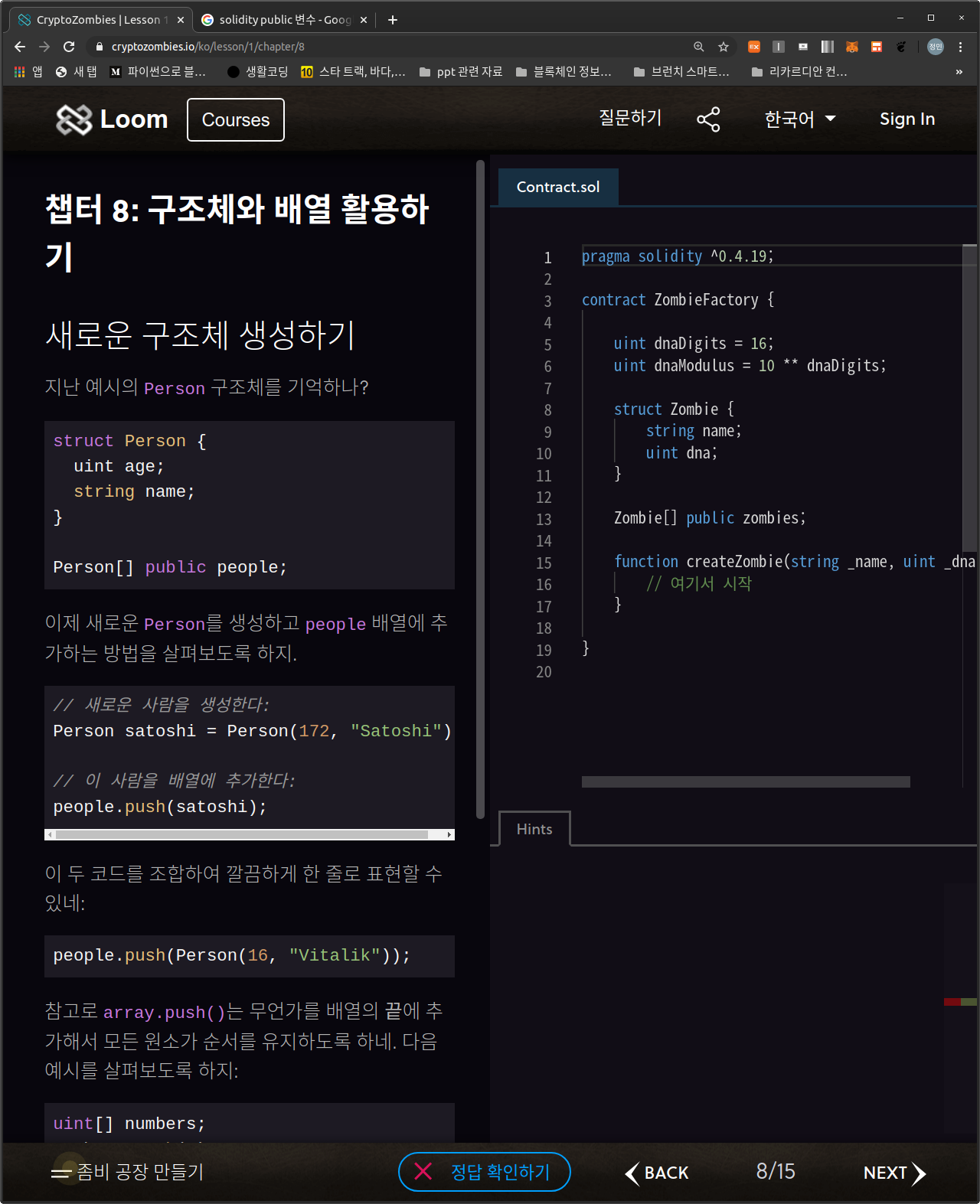Bookmark this page with the star icon
This screenshot has width=980, height=1204.
724,47
